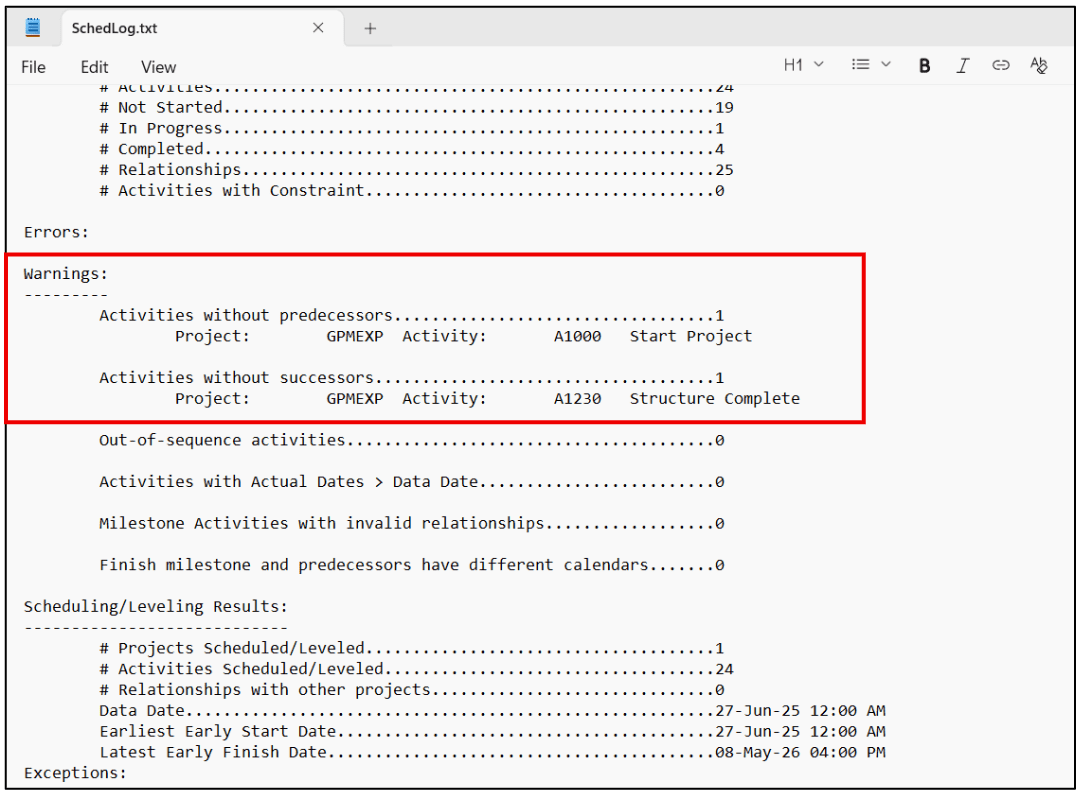Click the clear formatting icon
Screen dimensions: 1078x793
[x=1039, y=66]
